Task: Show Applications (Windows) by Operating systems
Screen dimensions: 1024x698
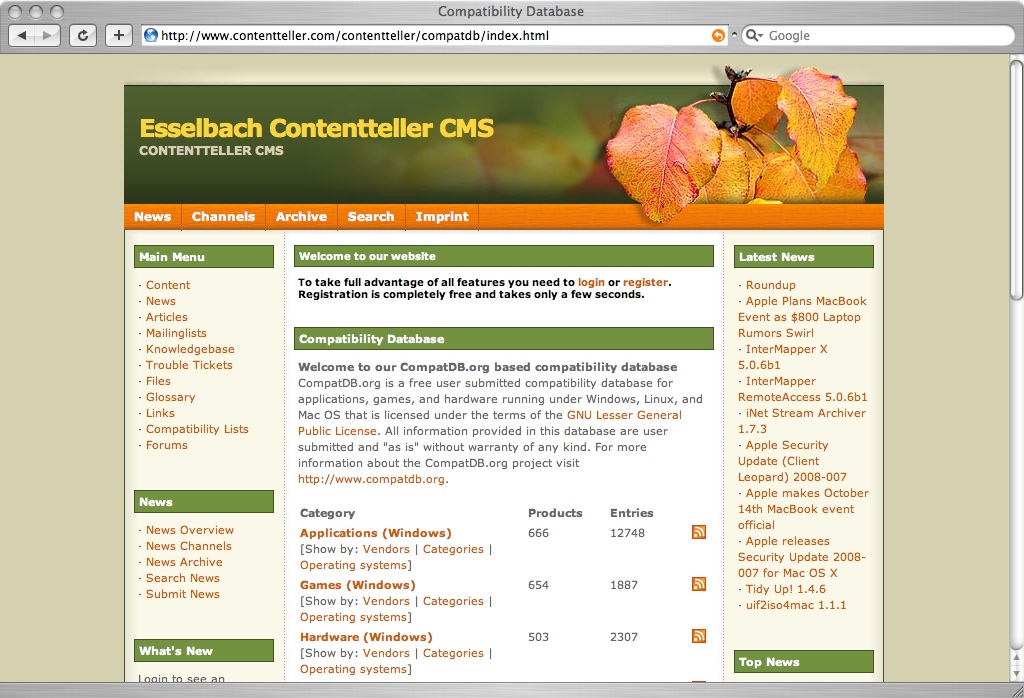Action: point(353,565)
